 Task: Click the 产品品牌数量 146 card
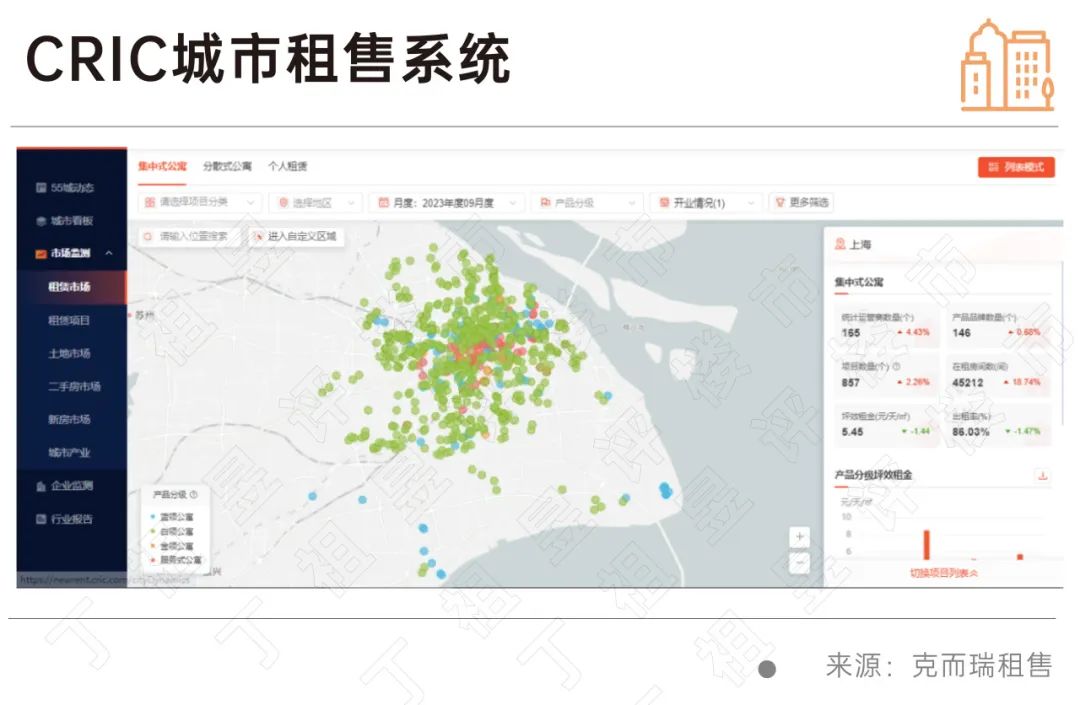tap(997, 326)
